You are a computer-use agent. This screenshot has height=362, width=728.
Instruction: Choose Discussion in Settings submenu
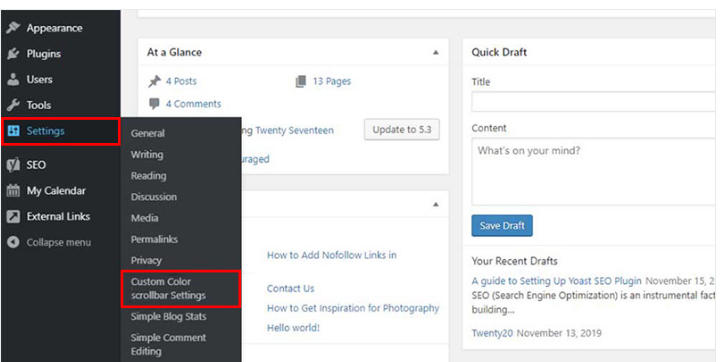pos(154,197)
